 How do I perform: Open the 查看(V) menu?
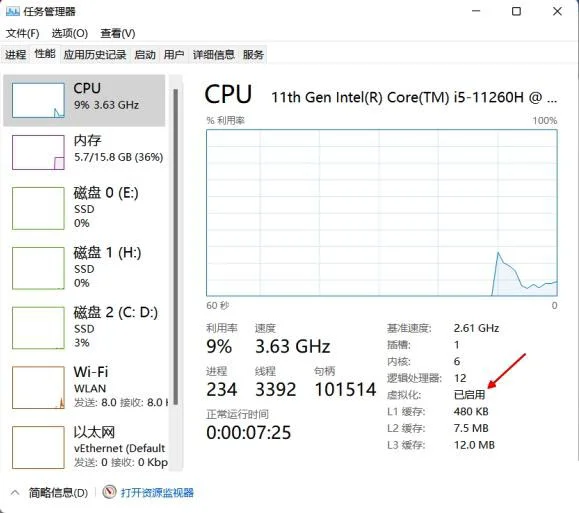[x=118, y=34]
